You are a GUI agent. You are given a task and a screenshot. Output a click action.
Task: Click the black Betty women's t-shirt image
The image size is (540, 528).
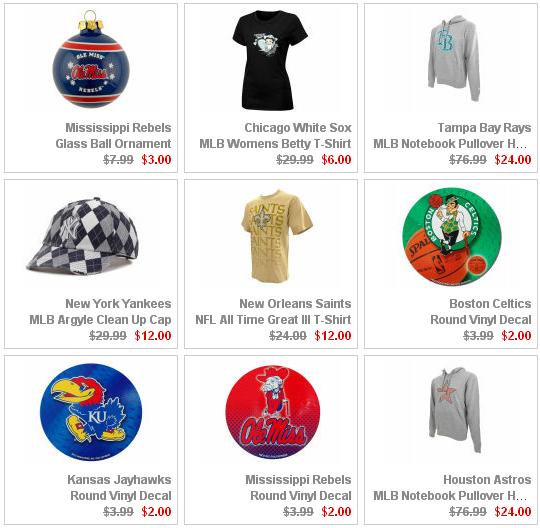point(270,60)
